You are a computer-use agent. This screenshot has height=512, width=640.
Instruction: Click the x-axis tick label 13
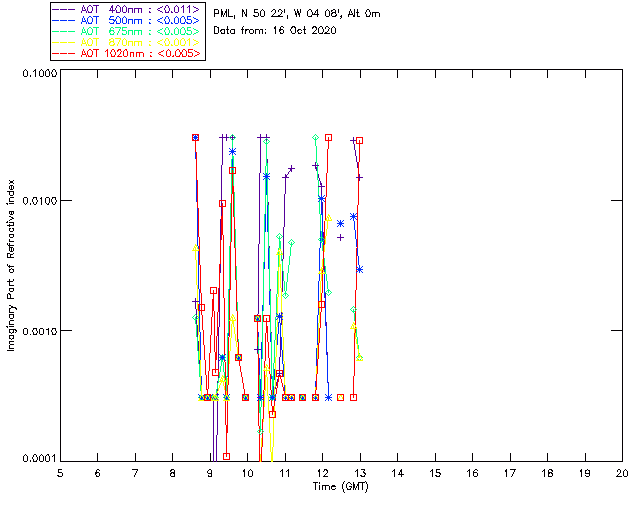(x=360, y=473)
